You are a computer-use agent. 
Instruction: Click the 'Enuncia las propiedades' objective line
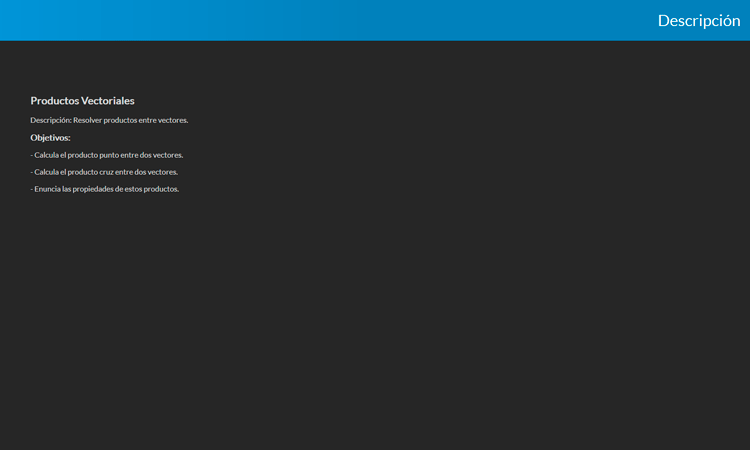[x=105, y=189]
